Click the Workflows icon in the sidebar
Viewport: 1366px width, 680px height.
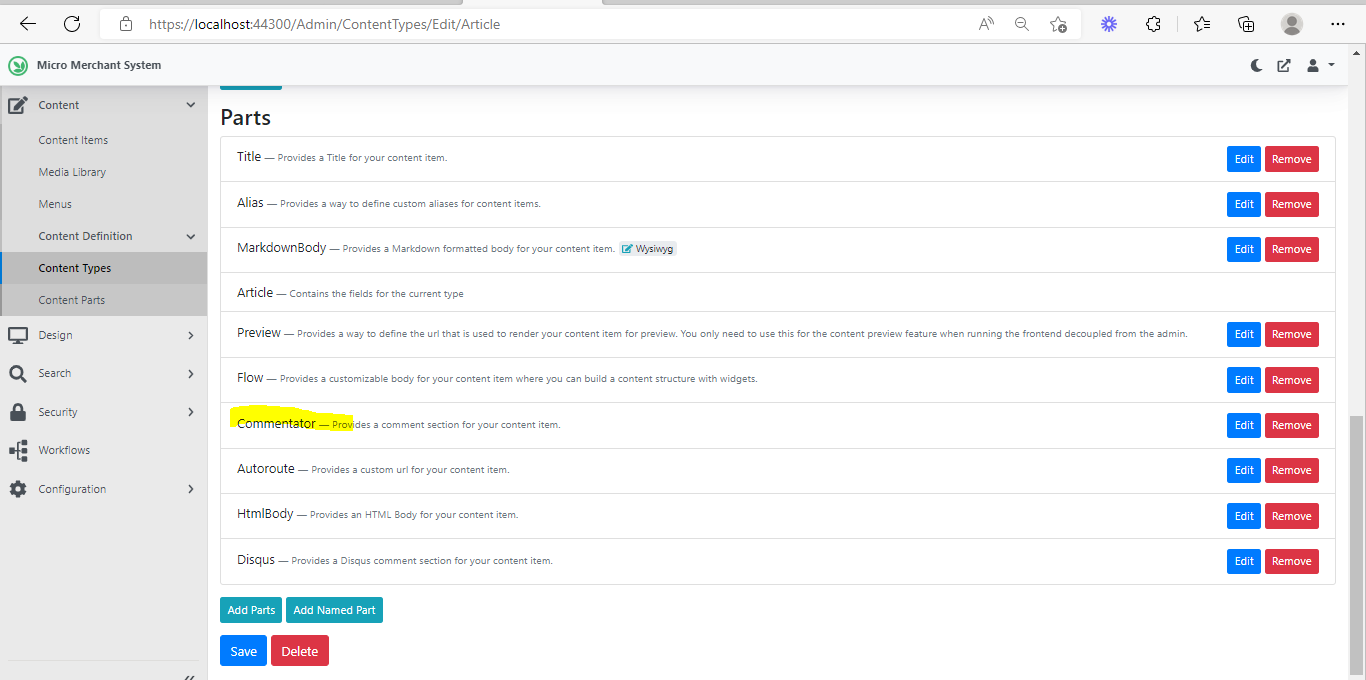(17, 450)
